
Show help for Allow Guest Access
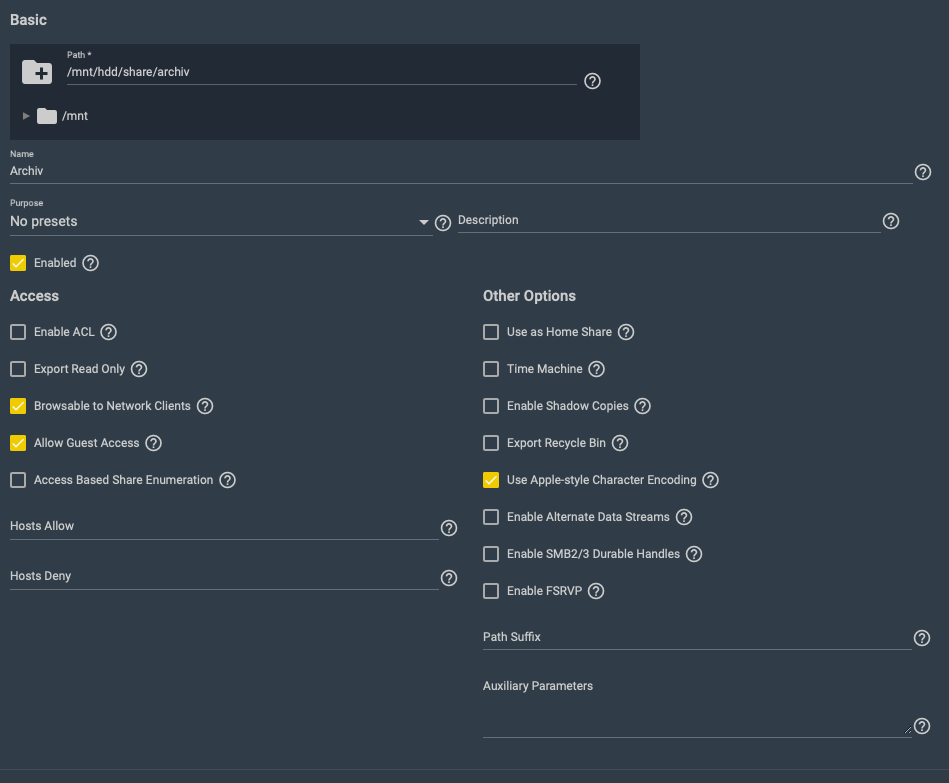coord(154,443)
